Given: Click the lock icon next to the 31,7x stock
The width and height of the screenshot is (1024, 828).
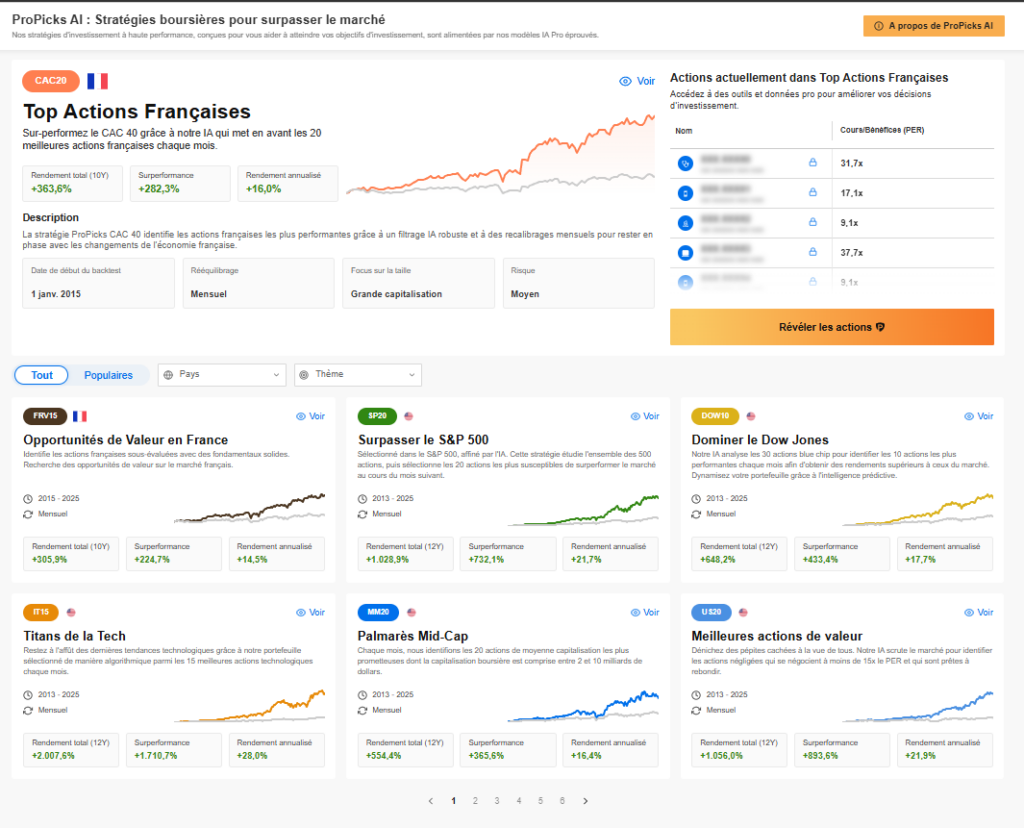Looking at the screenshot, I should pos(812,163).
